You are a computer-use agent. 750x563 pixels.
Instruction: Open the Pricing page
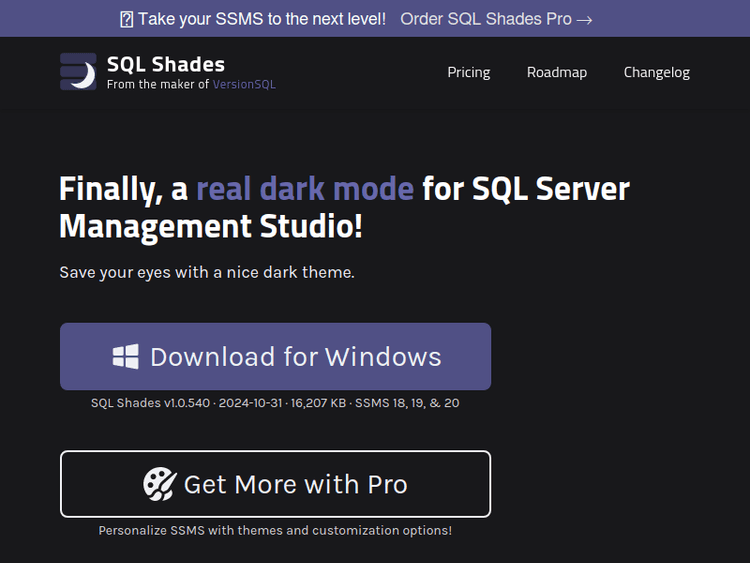[x=469, y=72]
